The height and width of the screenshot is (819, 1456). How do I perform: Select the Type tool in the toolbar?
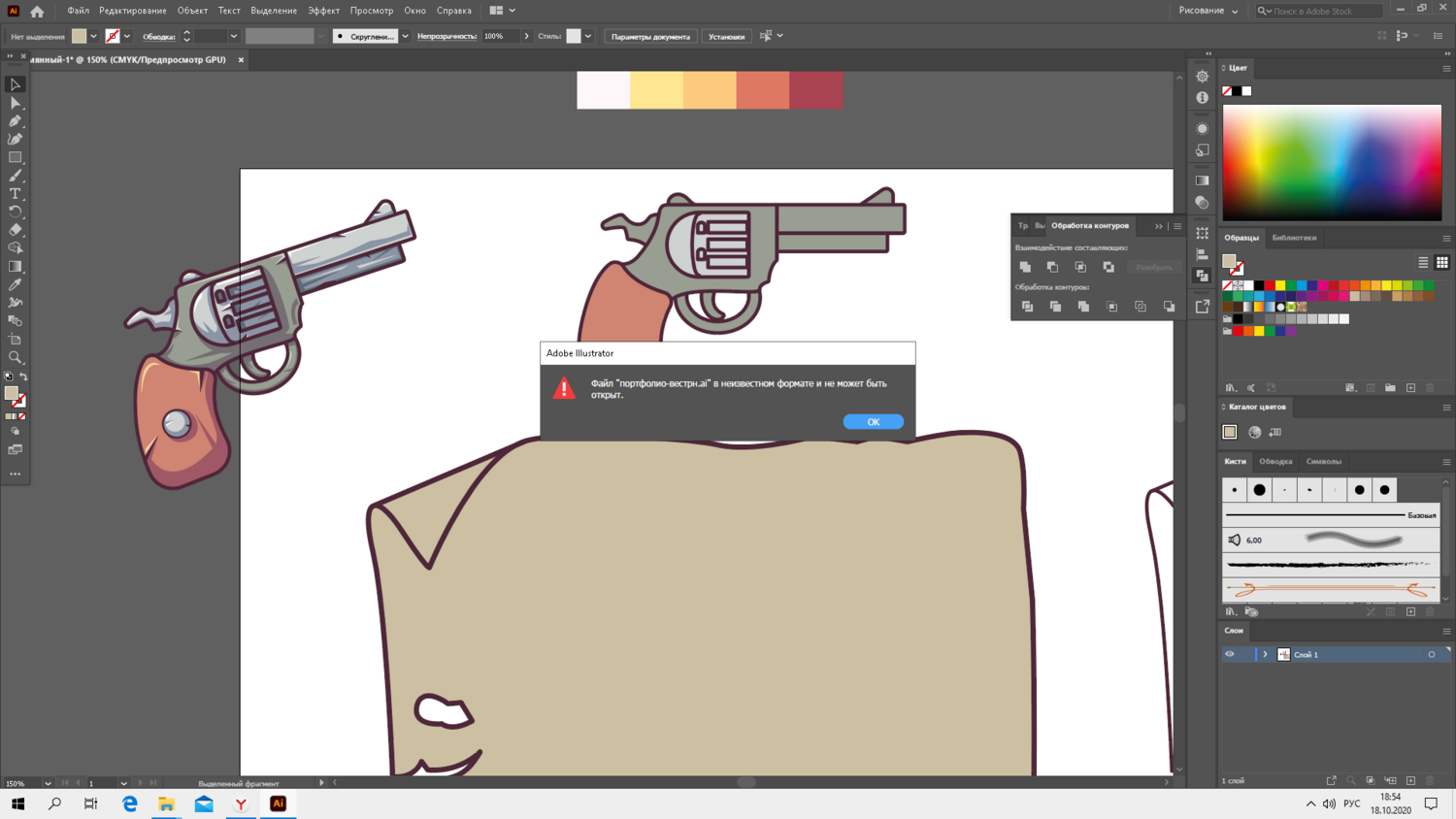coord(15,194)
